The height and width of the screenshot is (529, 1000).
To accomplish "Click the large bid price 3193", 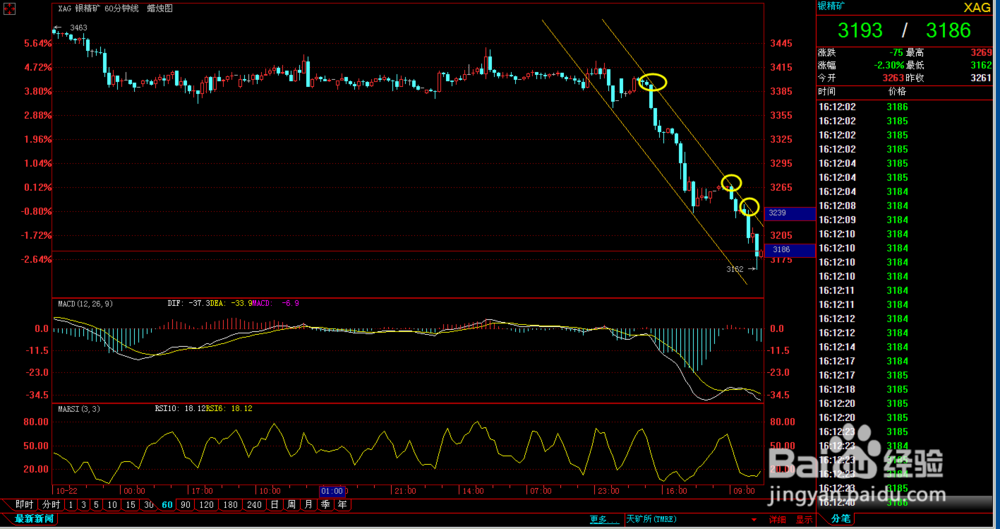I will pyautogui.click(x=860, y=30).
